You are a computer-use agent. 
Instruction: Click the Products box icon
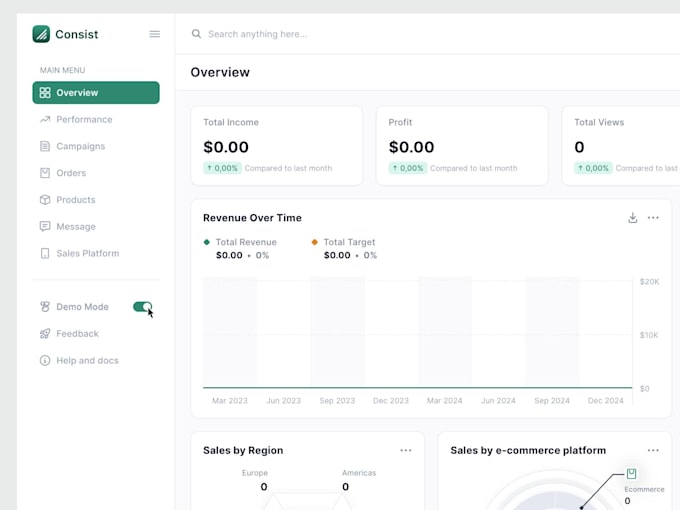point(45,199)
